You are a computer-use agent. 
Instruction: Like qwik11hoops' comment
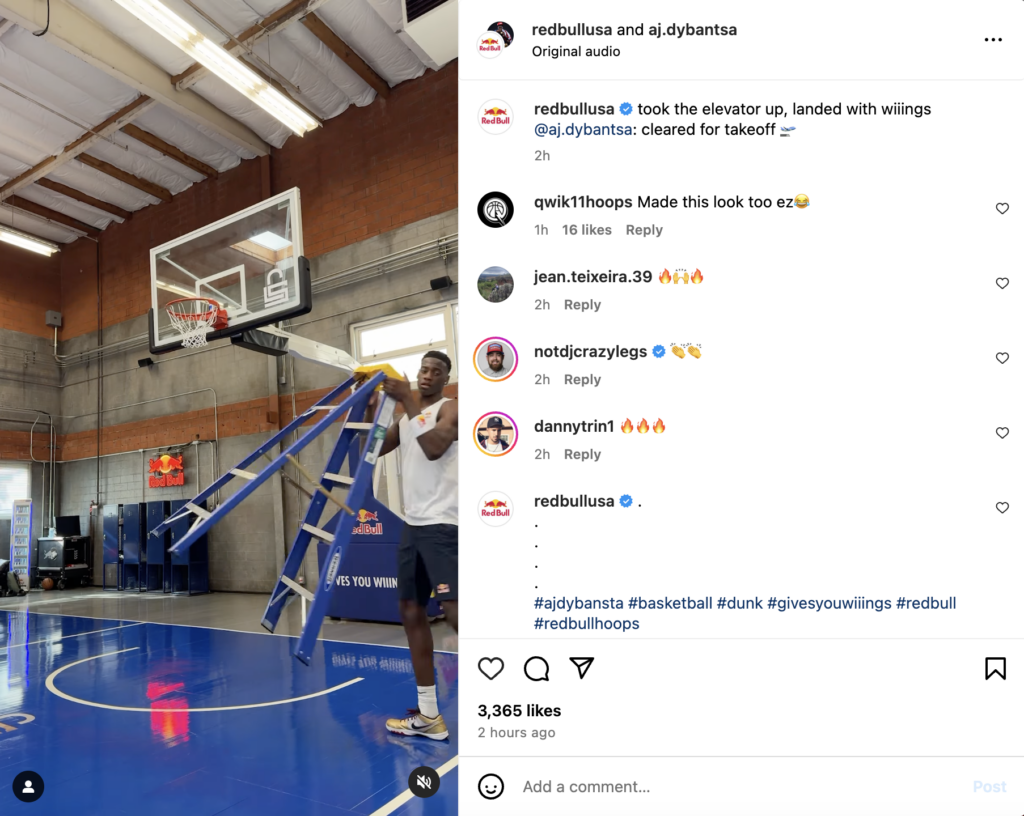point(1002,208)
